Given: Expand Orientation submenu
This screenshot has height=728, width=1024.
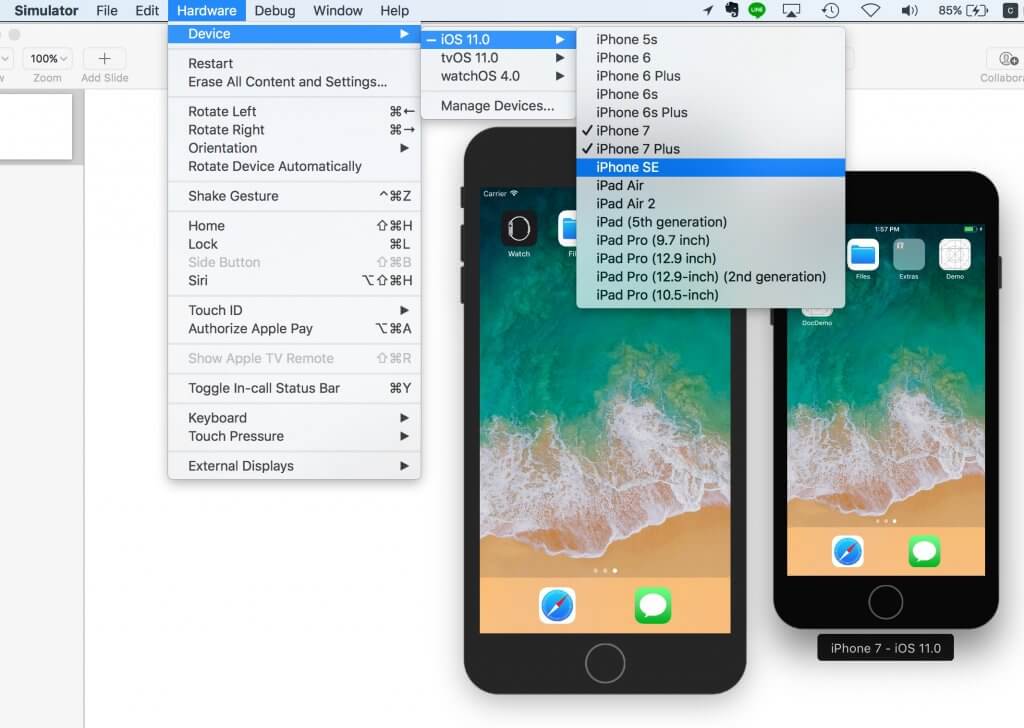Looking at the screenshot, I should pyautogui.click(x=294, y=148).
